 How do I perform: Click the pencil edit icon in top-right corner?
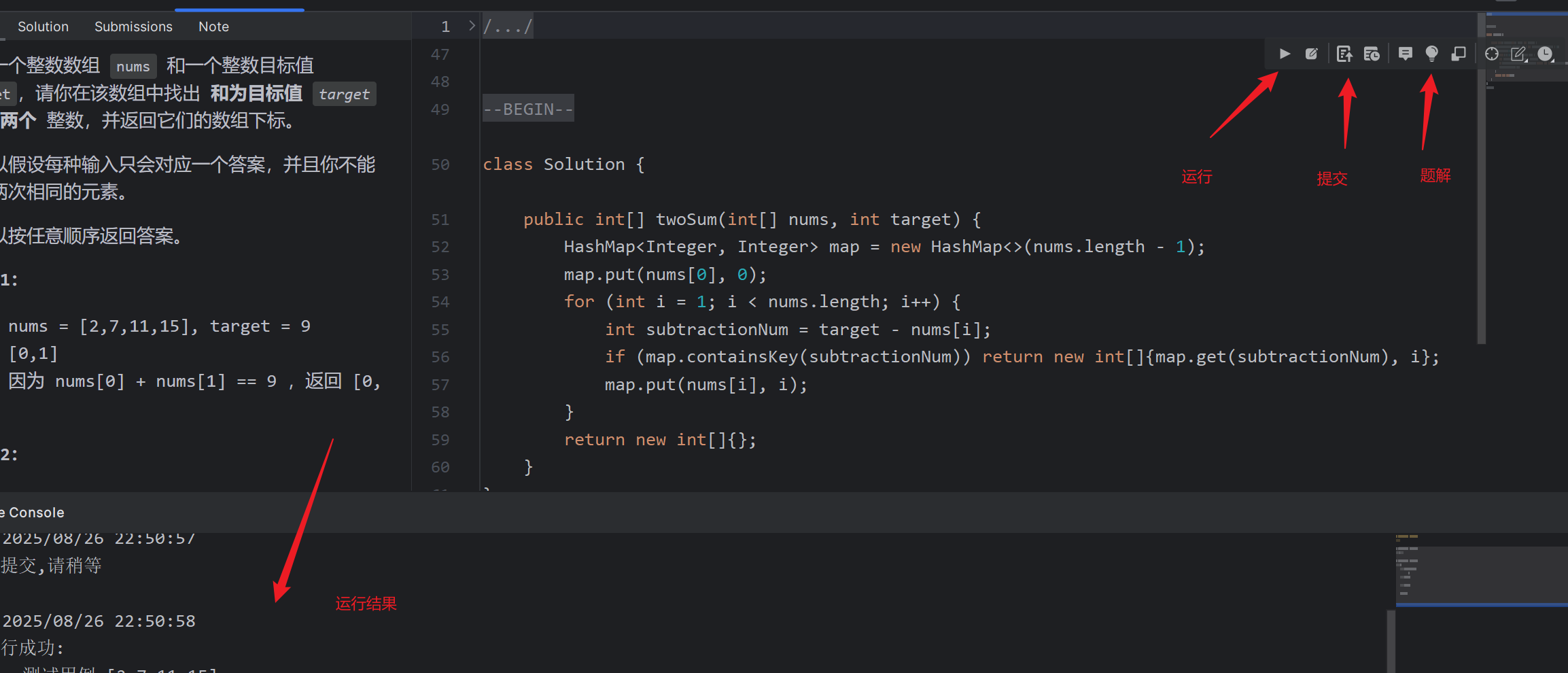1518,54
